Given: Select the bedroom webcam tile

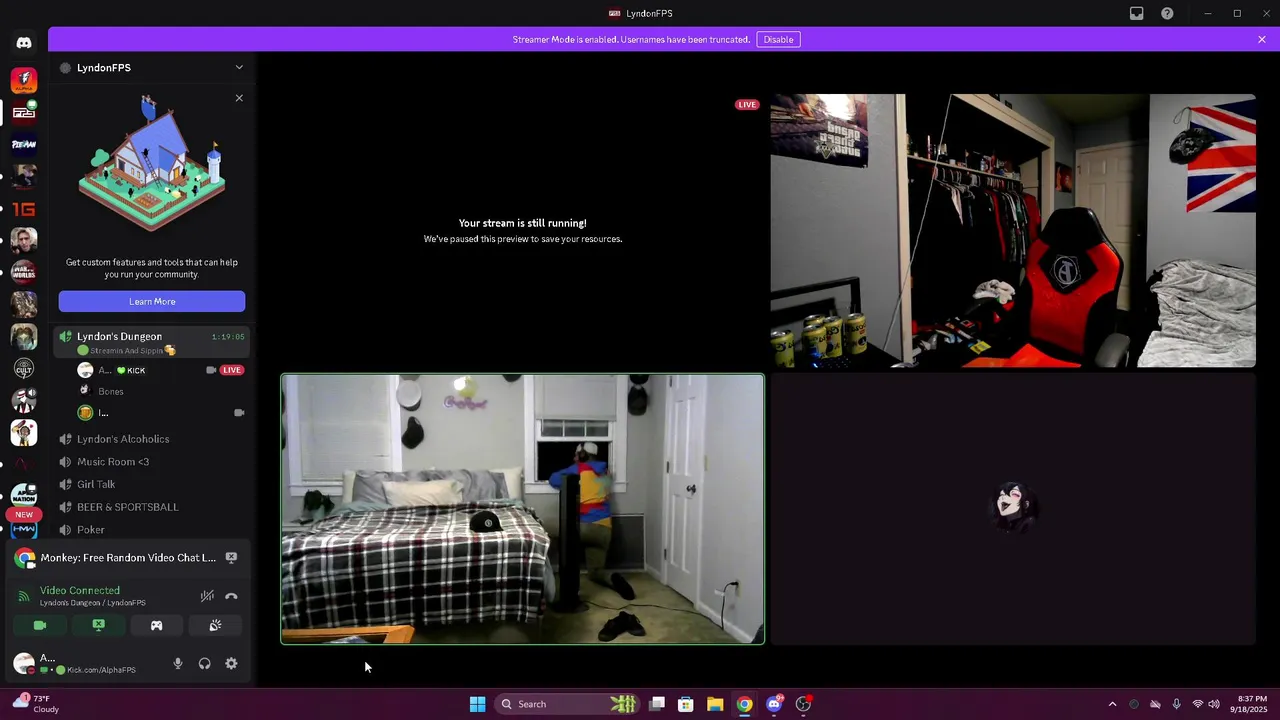Looking at the screenshot, I should 522,509.
